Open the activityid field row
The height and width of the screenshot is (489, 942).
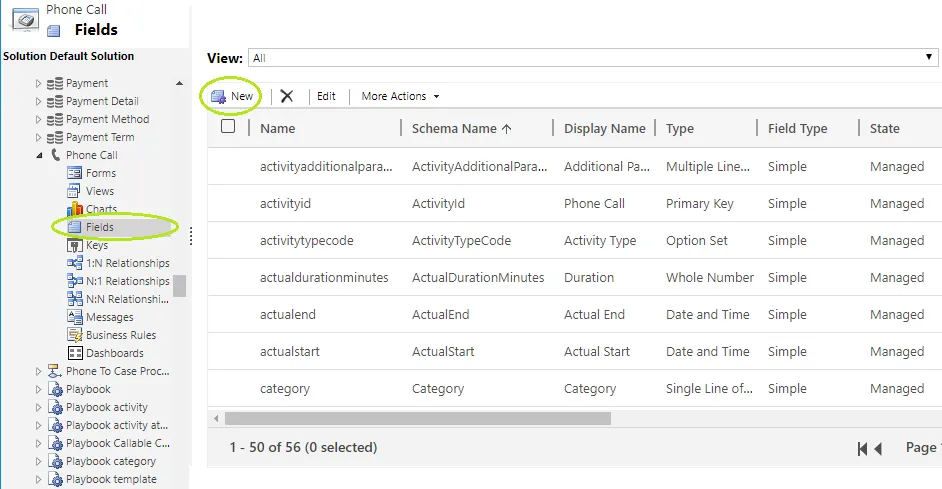click(574, 204)
